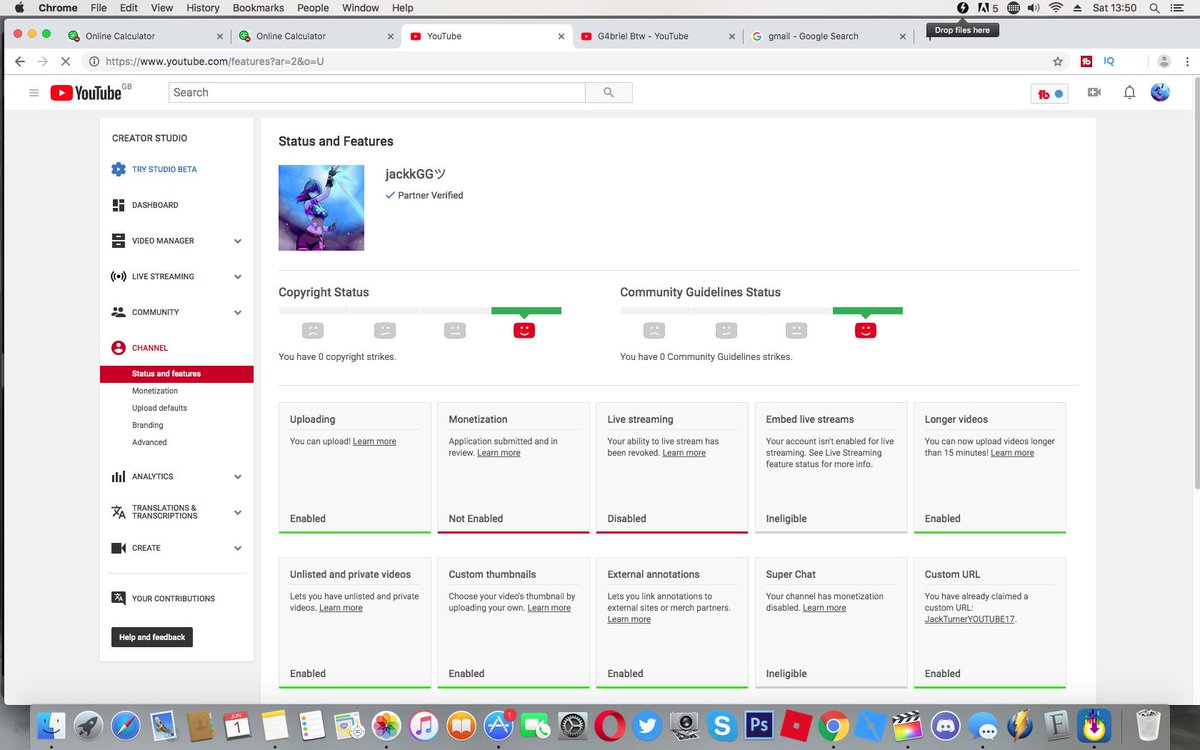Open Dashboard in Creator Studio

click(x=155, y=205)
